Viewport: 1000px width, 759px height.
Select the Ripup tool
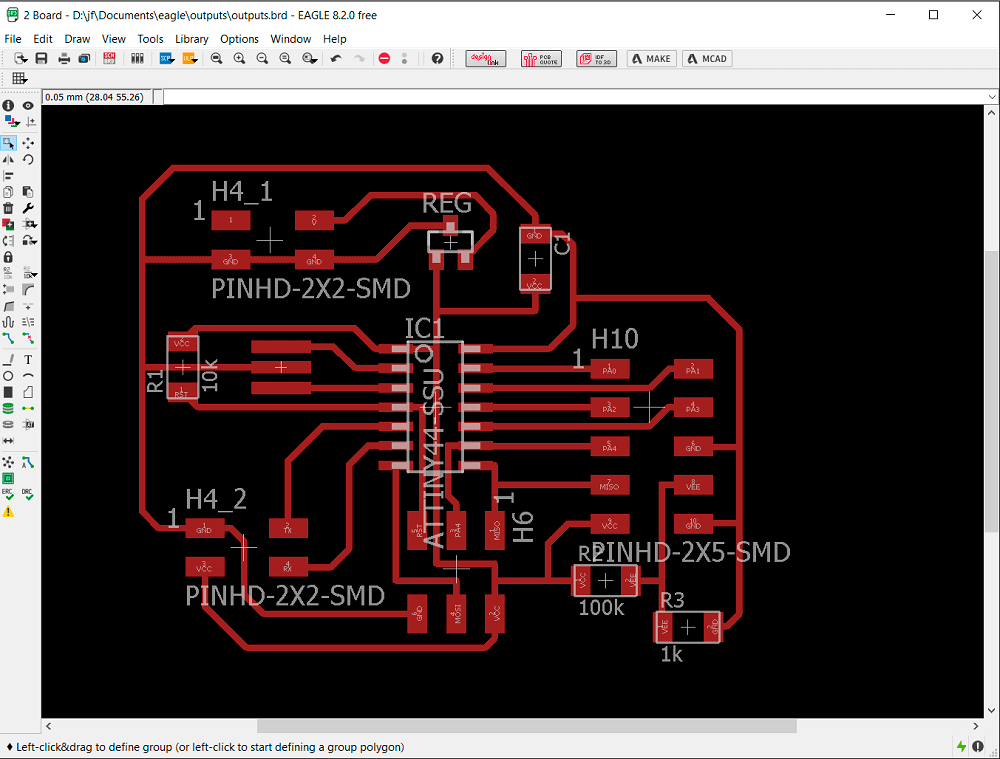28,337
